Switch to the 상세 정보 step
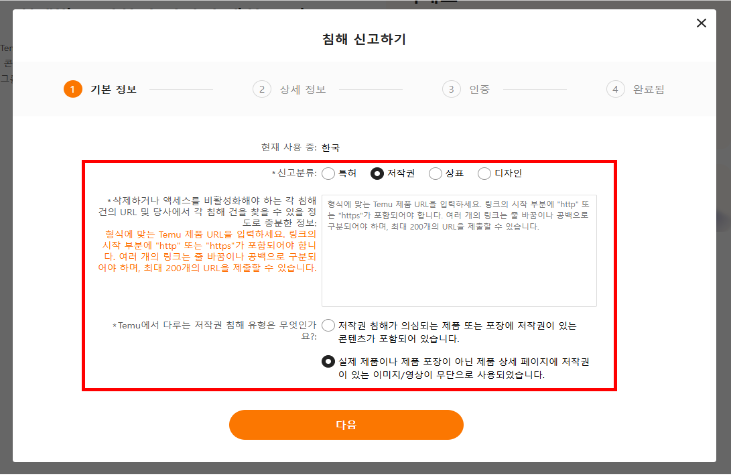The width and height of the screenshot is (732, 475). coord(303,89)
